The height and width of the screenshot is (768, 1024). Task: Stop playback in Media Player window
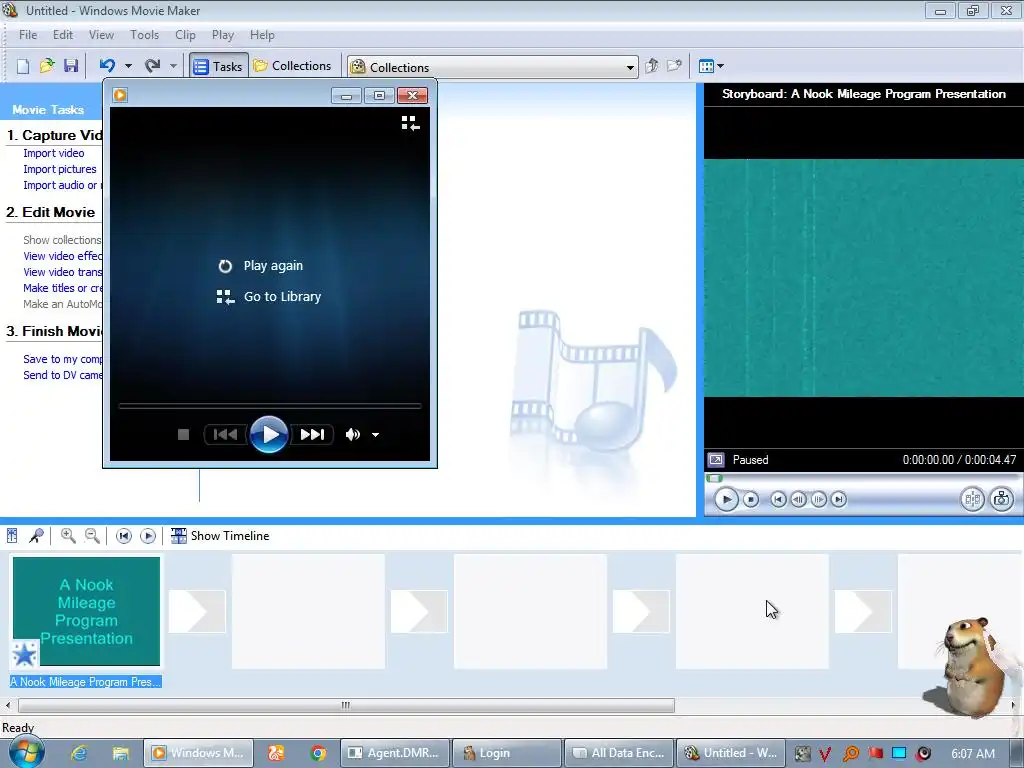click(x=184, y=434)
